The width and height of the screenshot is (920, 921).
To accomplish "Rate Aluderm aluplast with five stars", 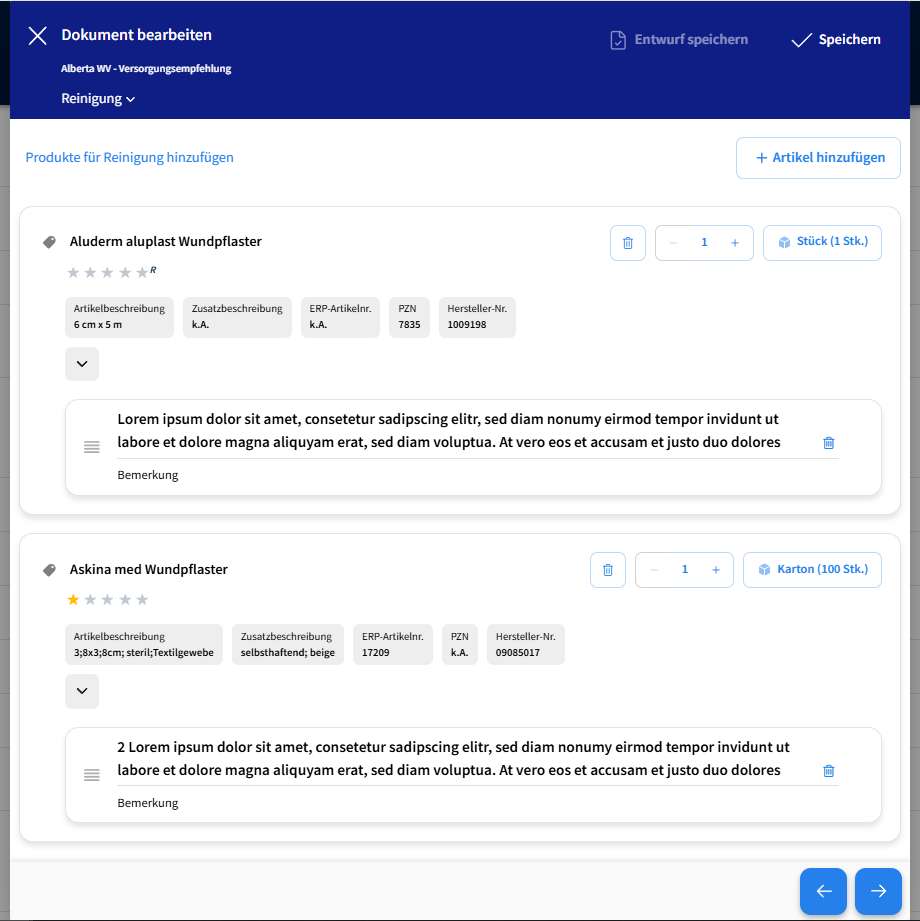I will pos(142,272).
